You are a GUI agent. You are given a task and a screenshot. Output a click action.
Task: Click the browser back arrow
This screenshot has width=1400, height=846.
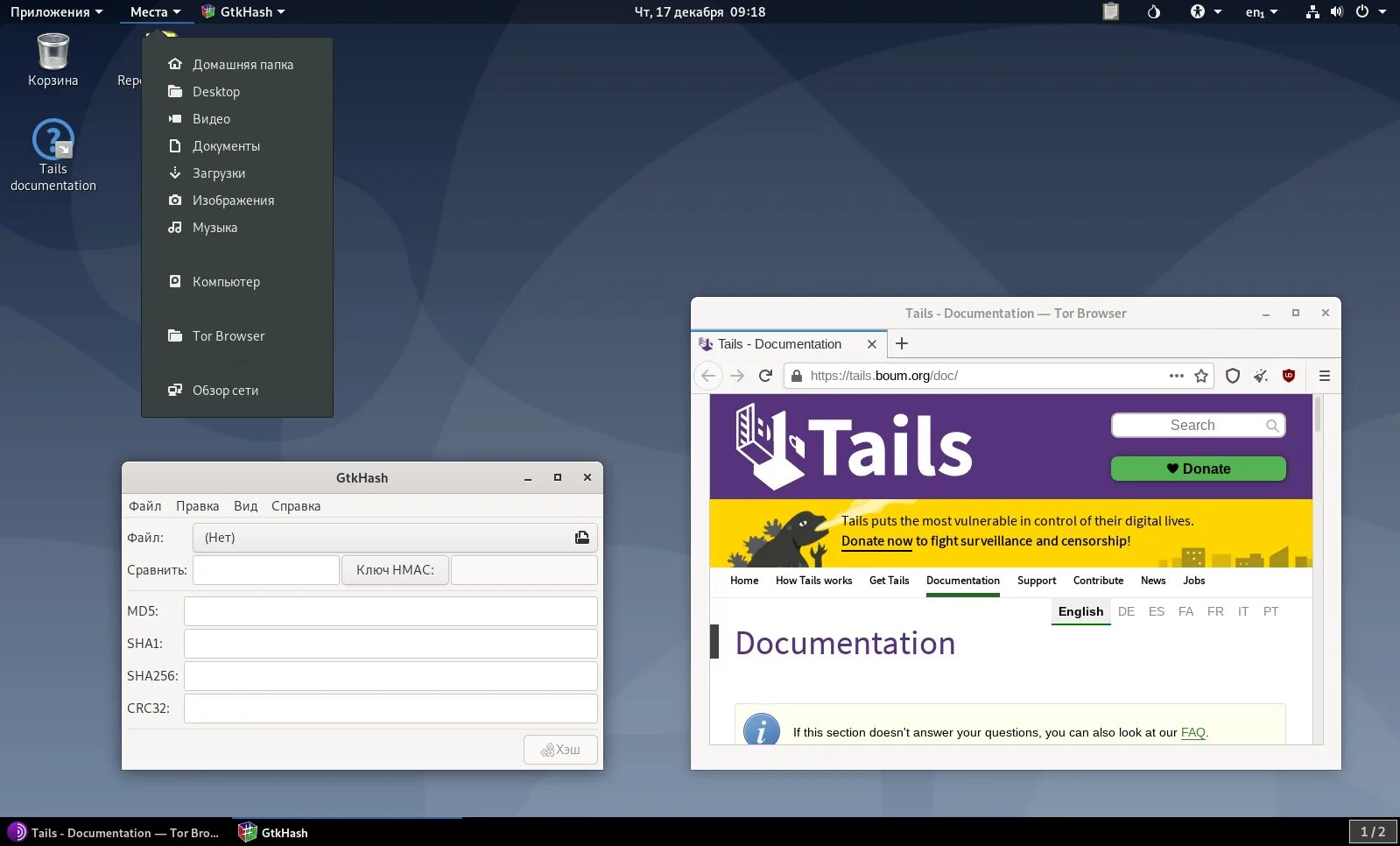click(x=708, y=376)
